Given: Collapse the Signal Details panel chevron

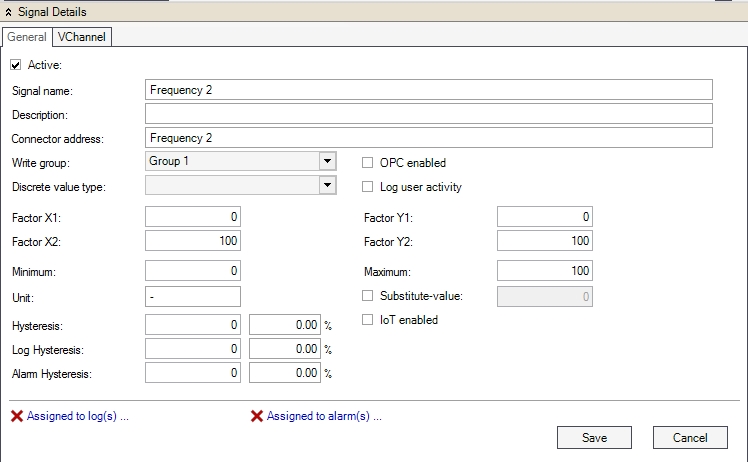Looking at the screenshot, I should click(x=9, y=12).
